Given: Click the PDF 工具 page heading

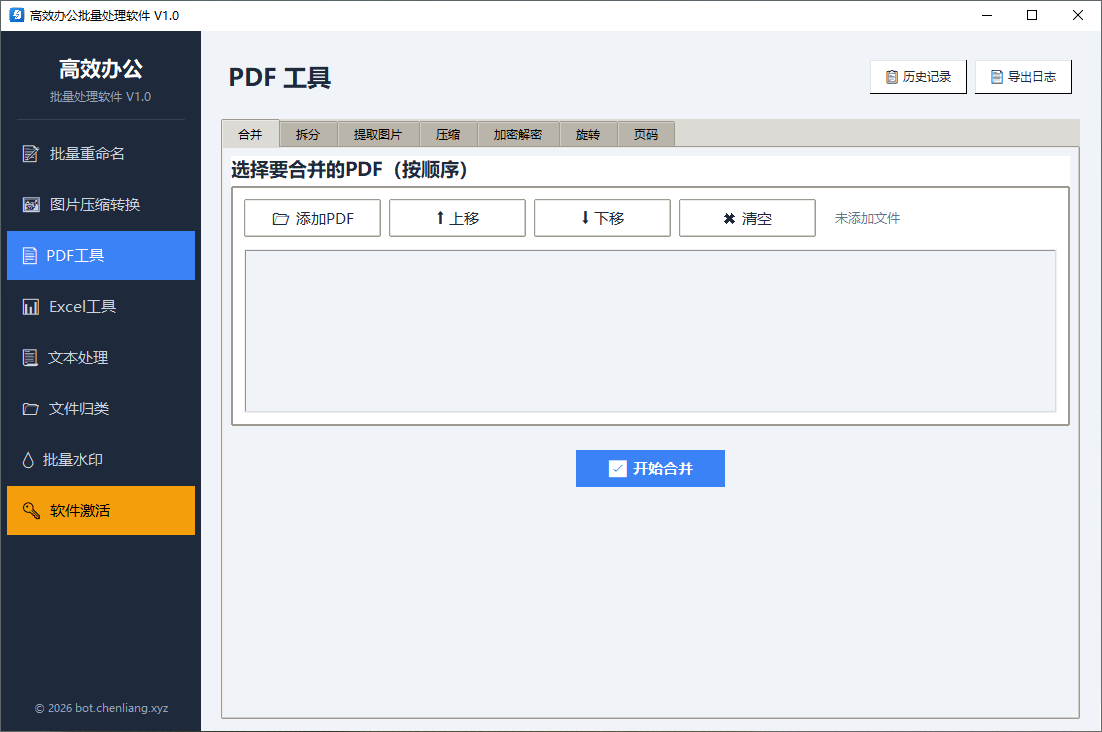Looking at the screenshot, I should tap(280, 77).
